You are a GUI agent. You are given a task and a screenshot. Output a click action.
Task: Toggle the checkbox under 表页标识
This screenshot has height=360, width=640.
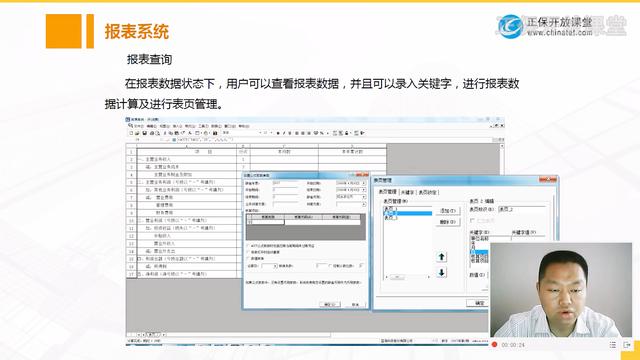pos(473,220)
